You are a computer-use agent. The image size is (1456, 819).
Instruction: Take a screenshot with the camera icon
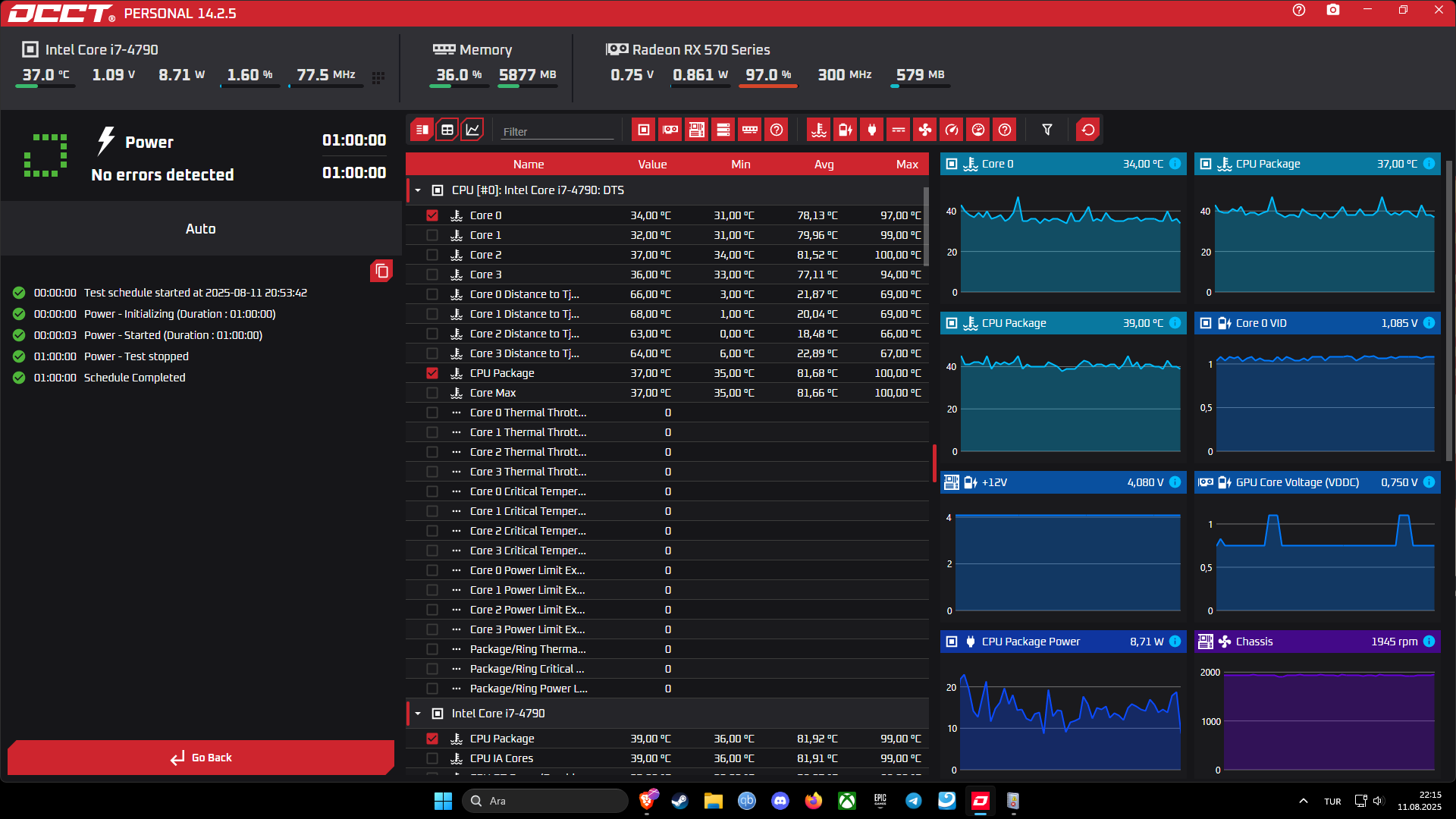(1333, 10)
